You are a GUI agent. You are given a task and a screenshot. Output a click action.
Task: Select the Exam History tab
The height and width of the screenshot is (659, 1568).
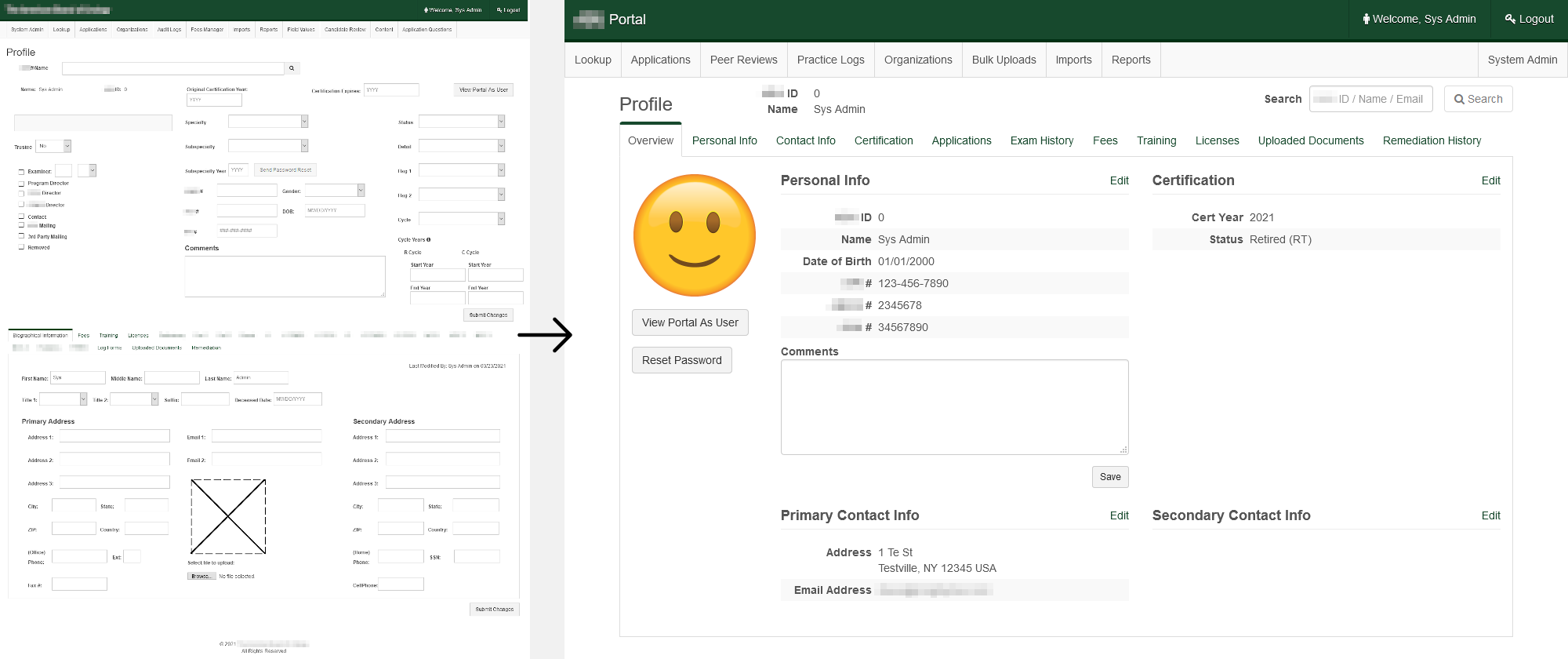click(x=1042, y=140)
